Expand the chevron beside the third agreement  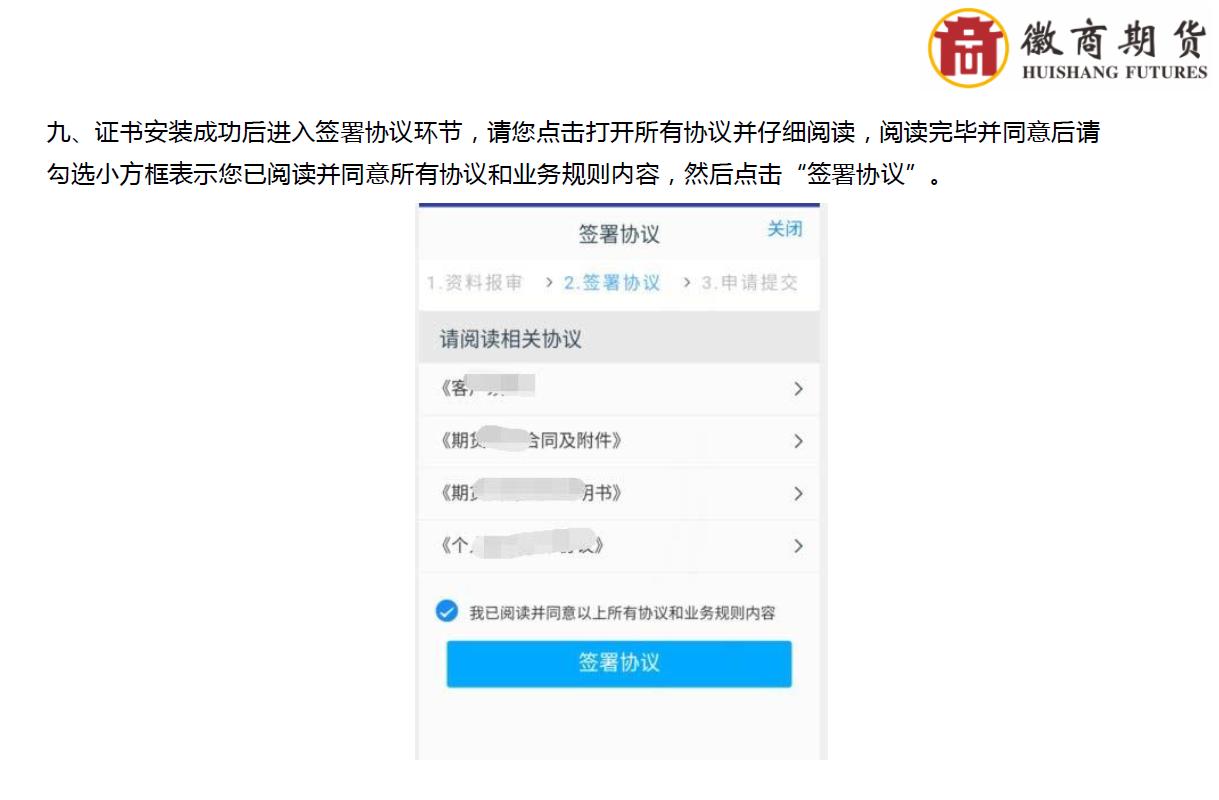click(798, 493)
